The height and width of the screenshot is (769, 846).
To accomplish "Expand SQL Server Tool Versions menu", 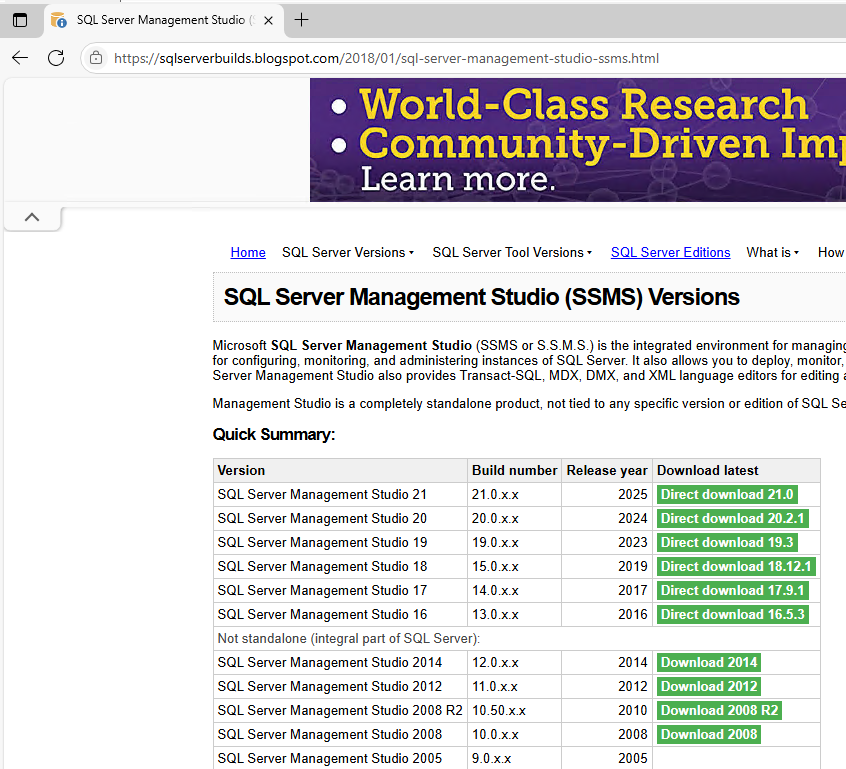I will coord(512,253).
